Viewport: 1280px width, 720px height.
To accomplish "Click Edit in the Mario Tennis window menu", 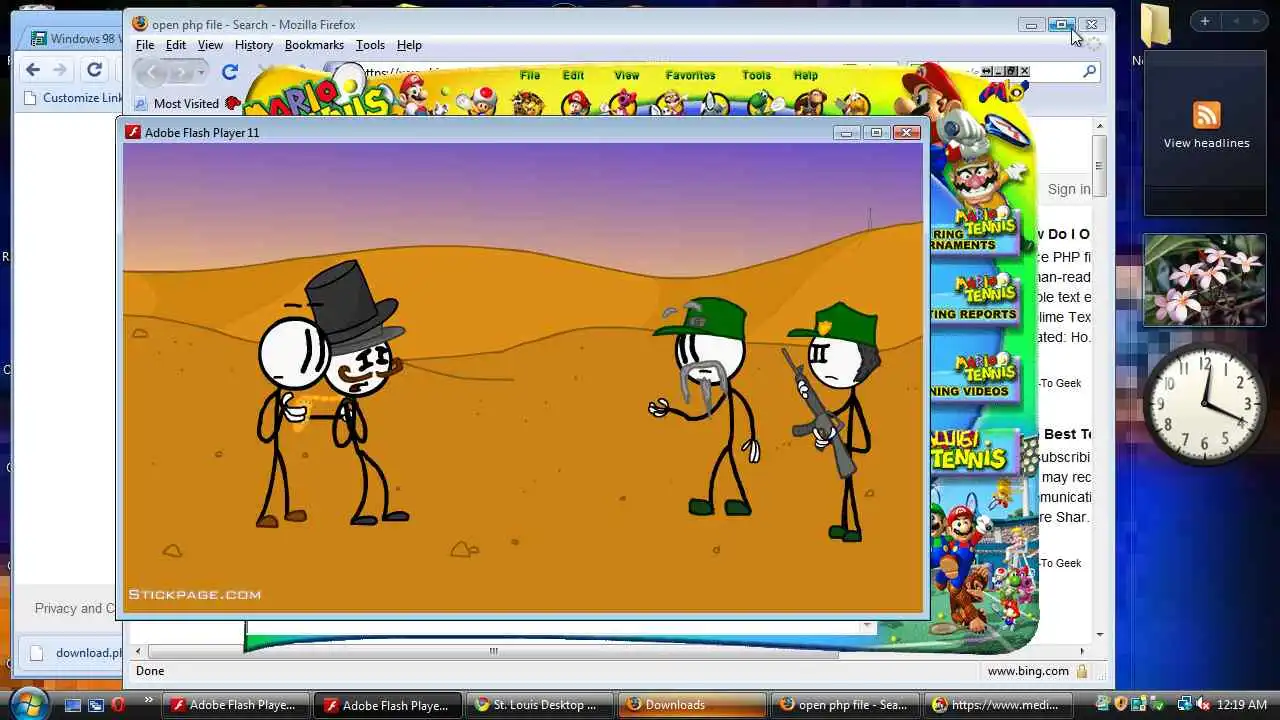I will (x=573, y=75).
